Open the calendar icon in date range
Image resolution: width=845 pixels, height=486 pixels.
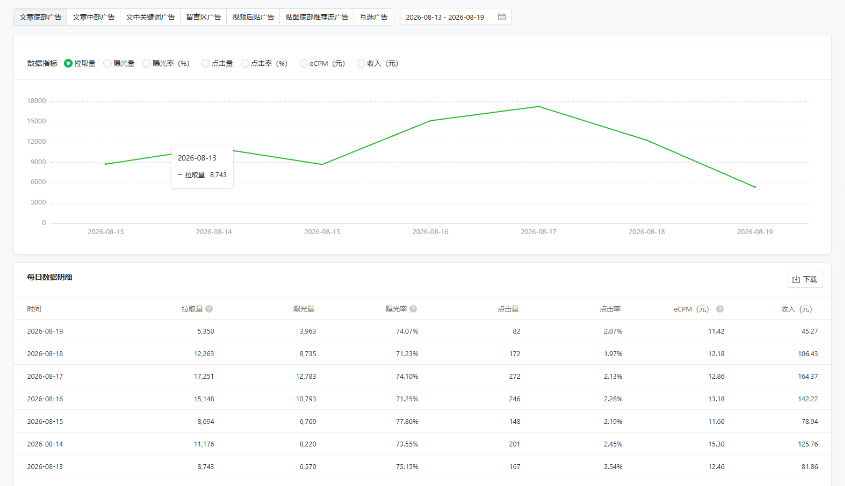click(502, 17)
